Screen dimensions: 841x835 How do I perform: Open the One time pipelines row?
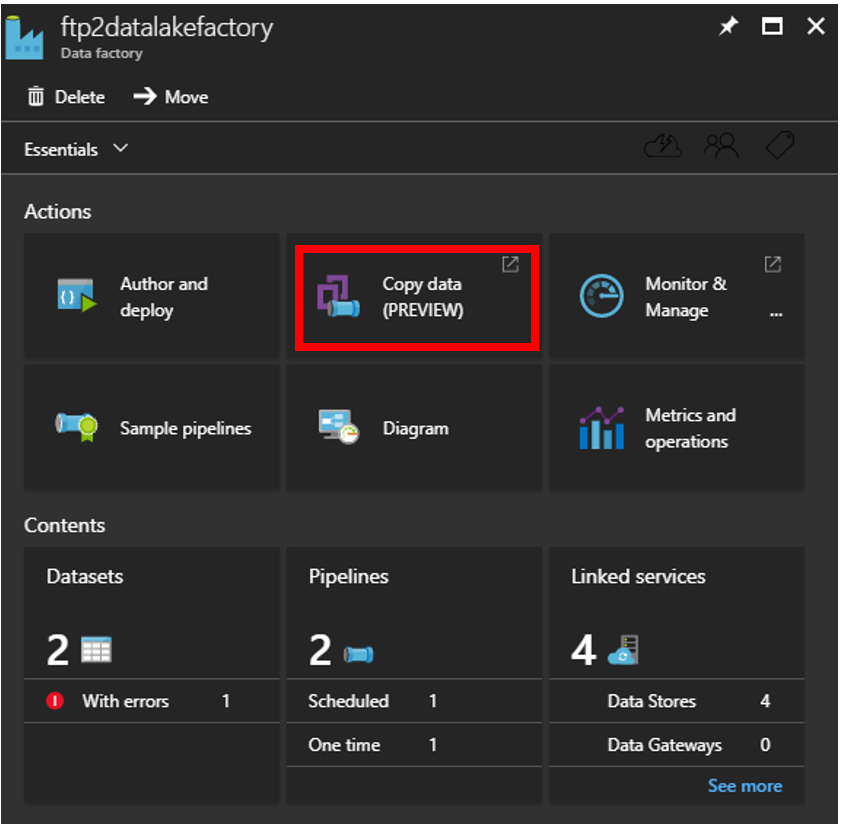pyautogui.click(x=414, y=745)
